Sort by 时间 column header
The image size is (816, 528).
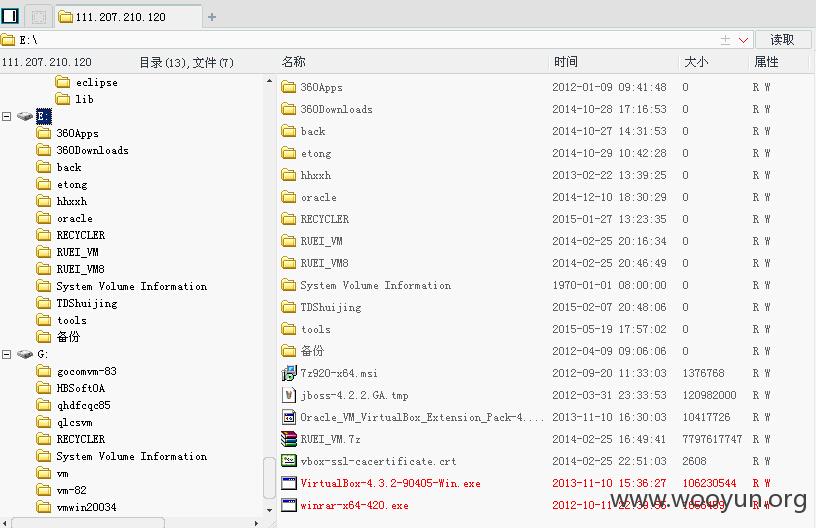click(x=566, y=62)
